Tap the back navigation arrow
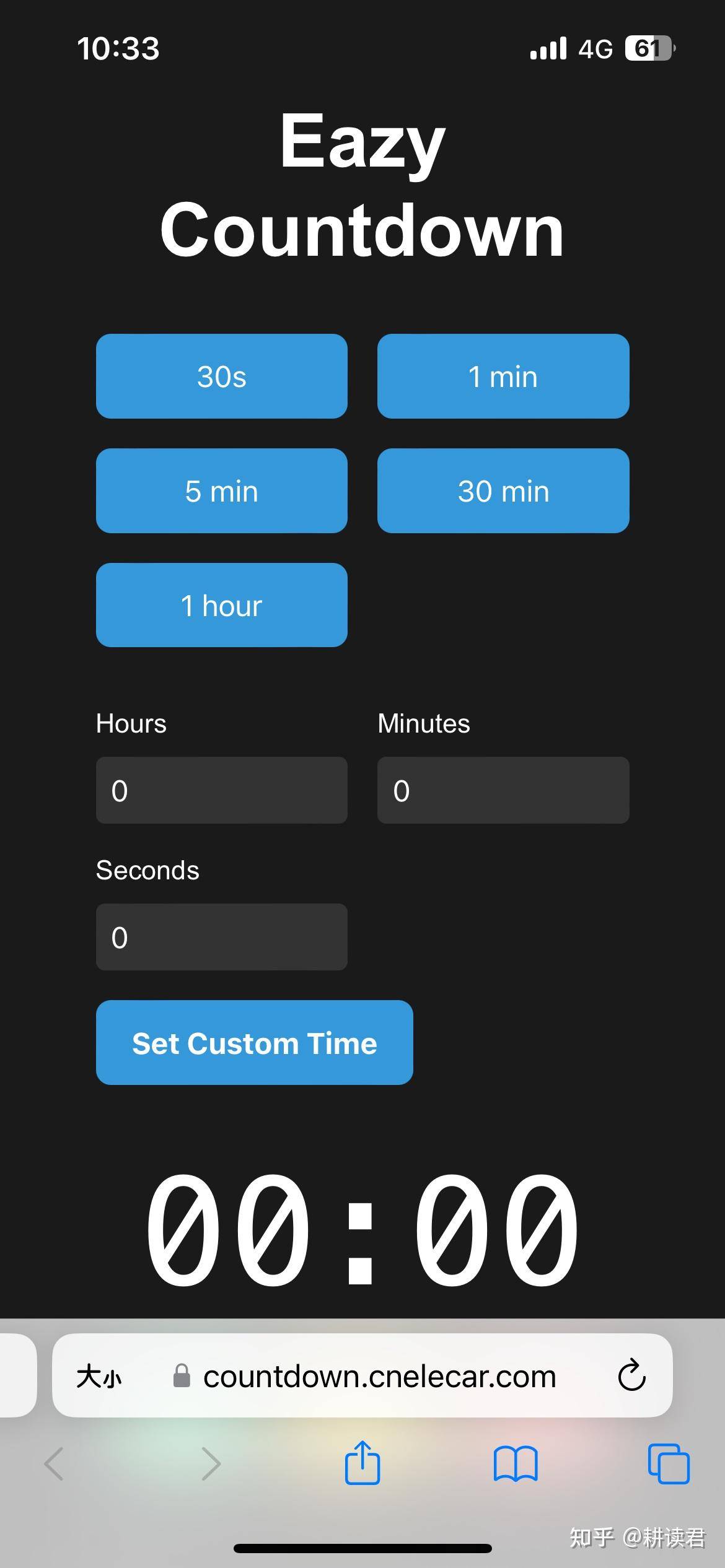The height and width of the screenshot is (1568, 725). pos(54,1464)
